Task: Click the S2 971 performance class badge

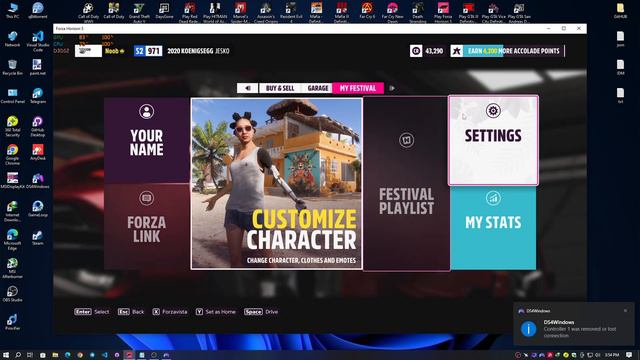Action: tap(148, 51)
